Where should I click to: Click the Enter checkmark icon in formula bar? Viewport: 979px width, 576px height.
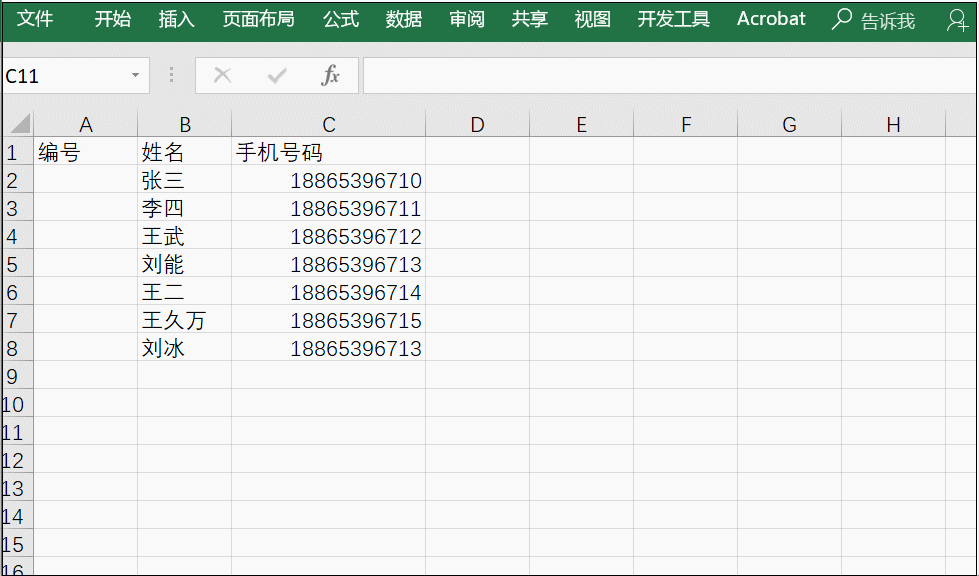(x=277, y=76)
